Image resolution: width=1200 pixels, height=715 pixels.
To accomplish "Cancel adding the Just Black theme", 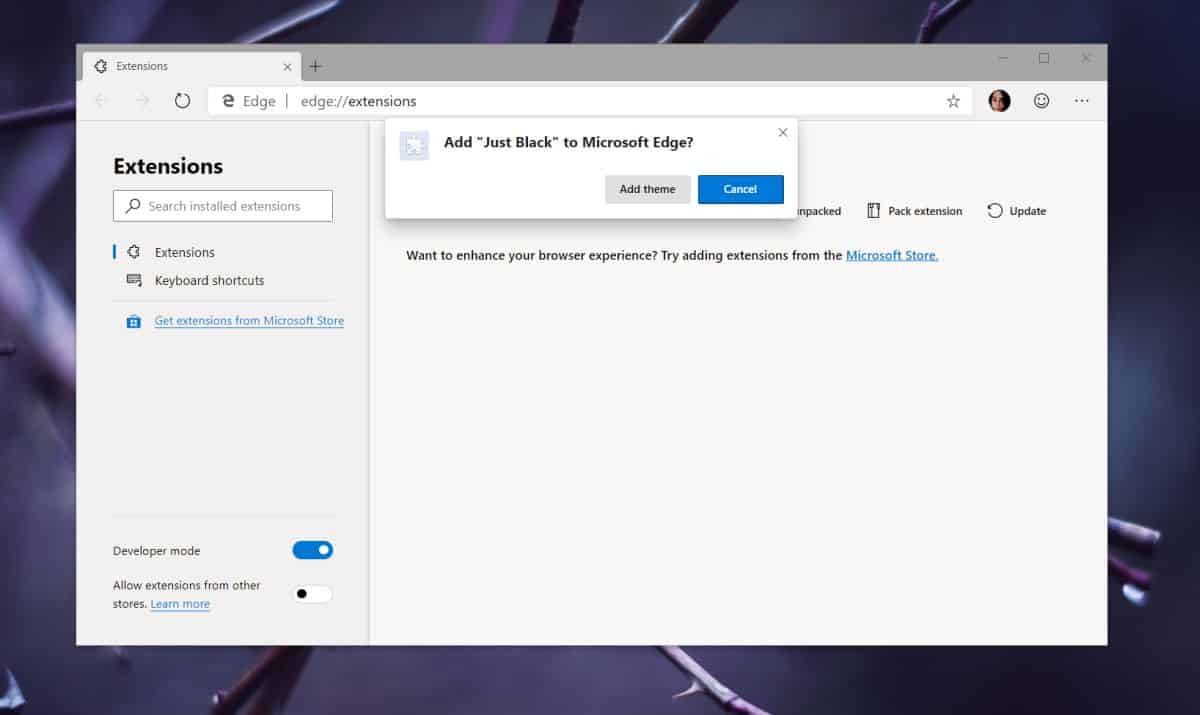I will coord(740,189).
